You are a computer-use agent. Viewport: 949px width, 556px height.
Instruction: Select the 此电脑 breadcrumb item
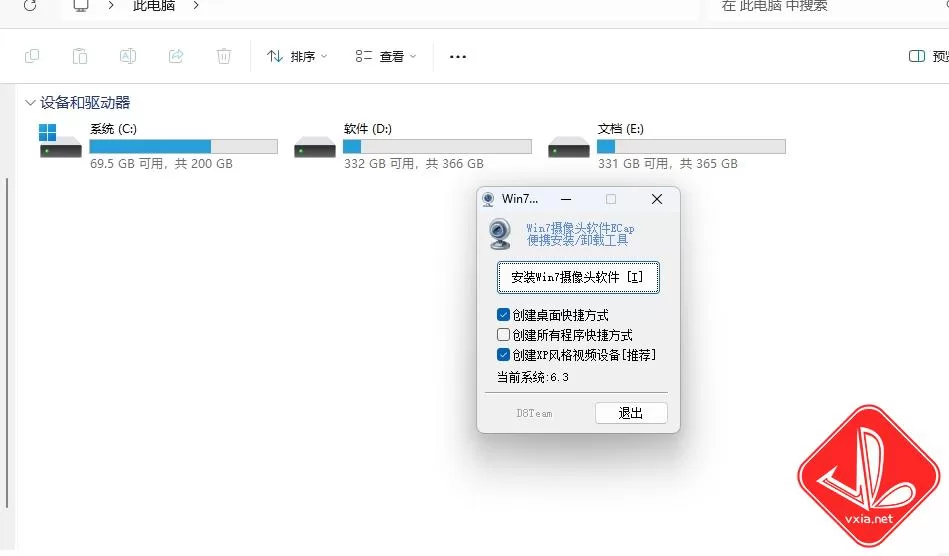click(154, 5)
